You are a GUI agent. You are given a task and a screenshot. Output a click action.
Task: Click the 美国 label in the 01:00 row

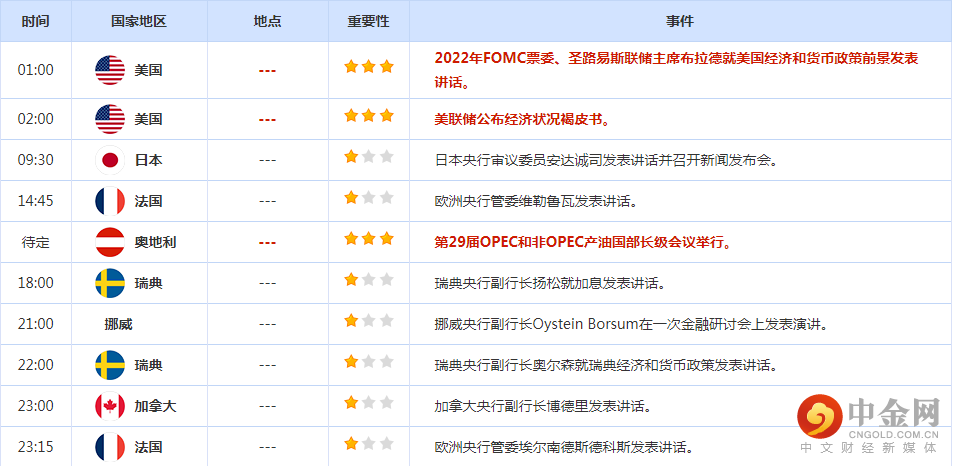tap(148, 70)
